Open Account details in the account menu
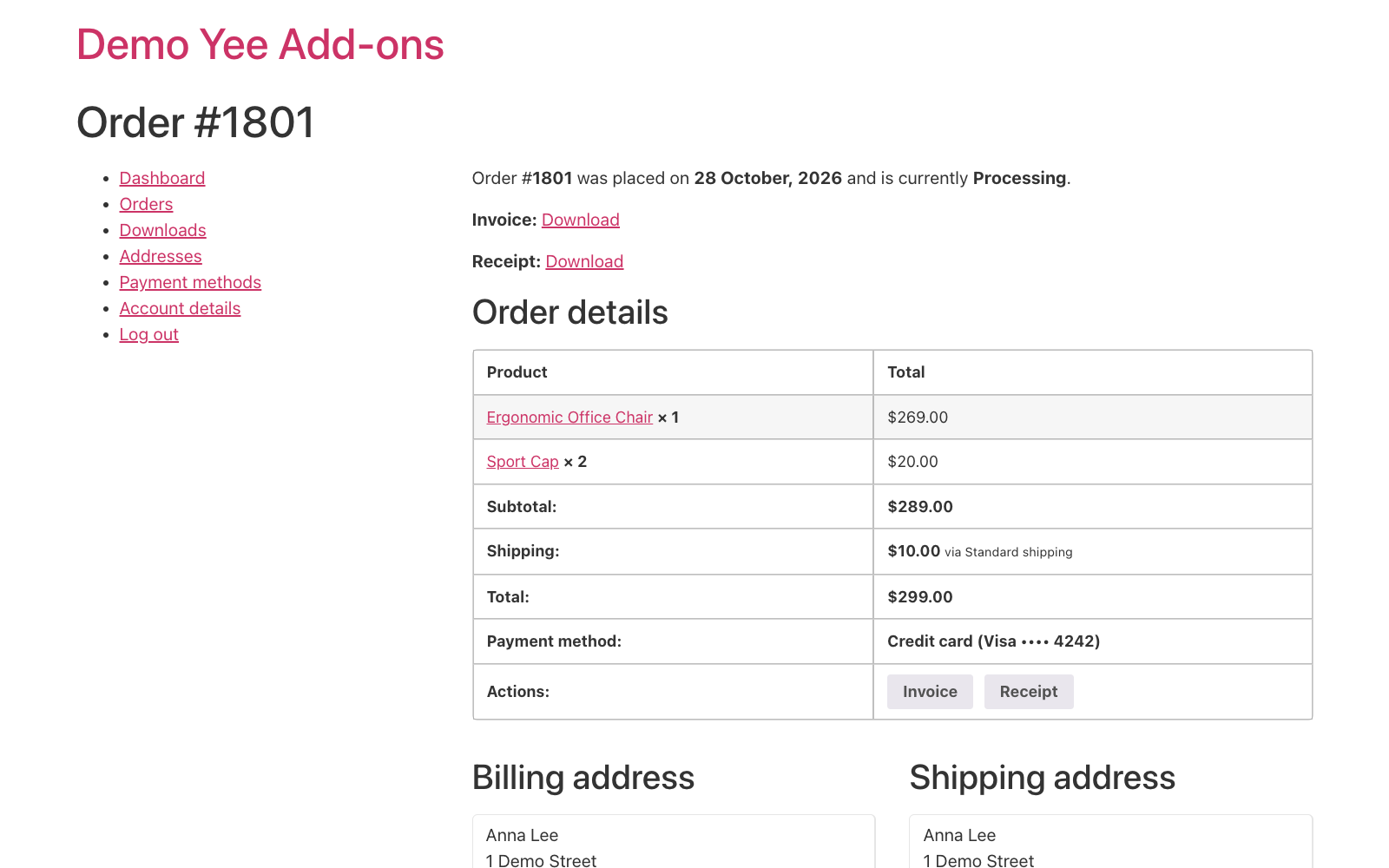1389x868 pixels. point(180,308)
